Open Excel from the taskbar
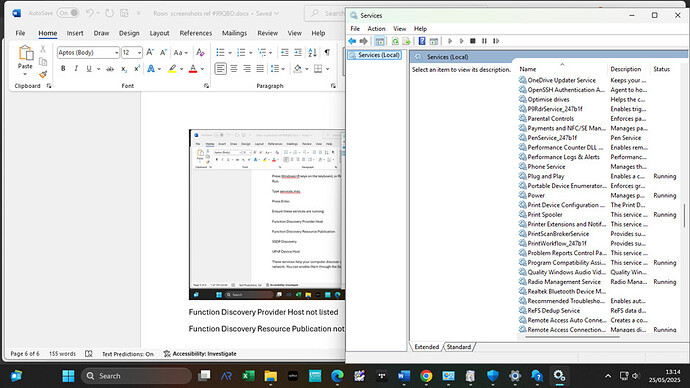690x388 pixels. (x=248, y=376)
